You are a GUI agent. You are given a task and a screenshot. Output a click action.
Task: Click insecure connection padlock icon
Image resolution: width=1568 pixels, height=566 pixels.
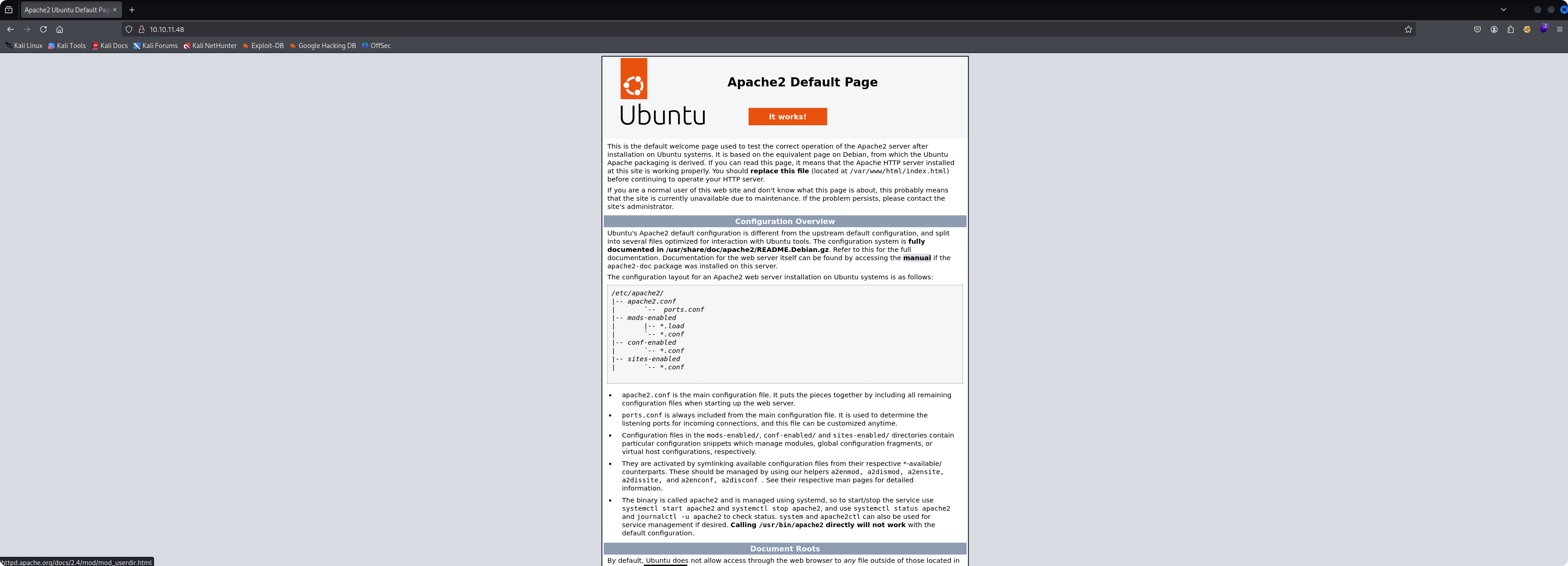pyautogui.click(x=141, y=29)
